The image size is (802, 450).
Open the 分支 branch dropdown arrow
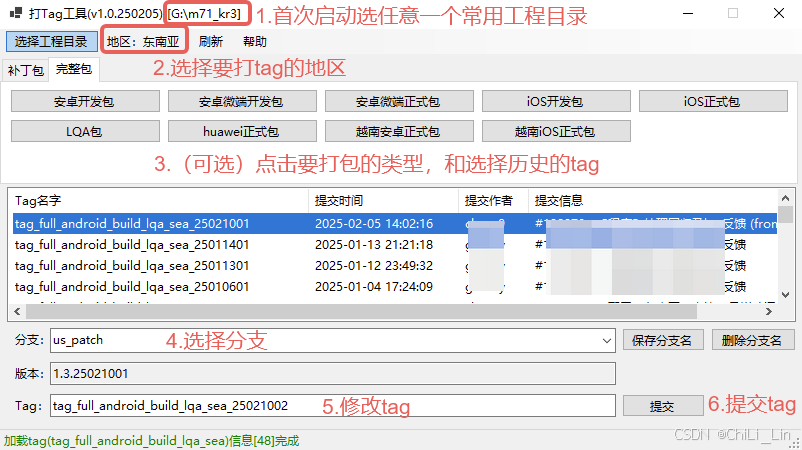607,341
